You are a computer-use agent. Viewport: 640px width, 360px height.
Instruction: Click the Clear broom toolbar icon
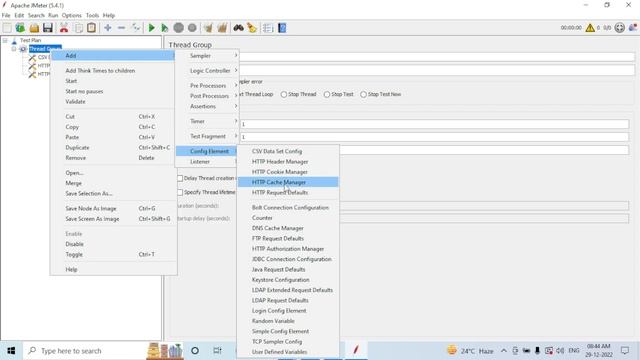point(208,28)
